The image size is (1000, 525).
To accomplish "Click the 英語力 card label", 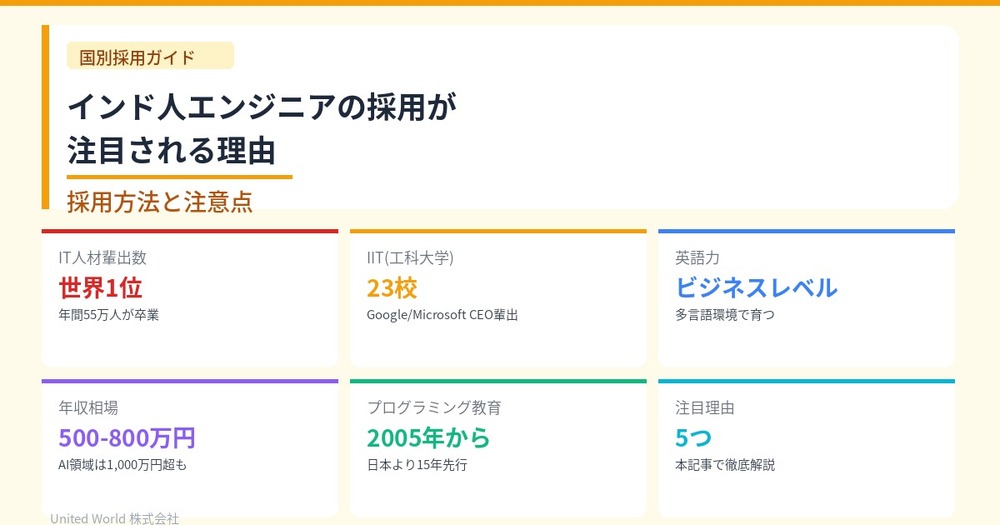I will tap(697, 258).
